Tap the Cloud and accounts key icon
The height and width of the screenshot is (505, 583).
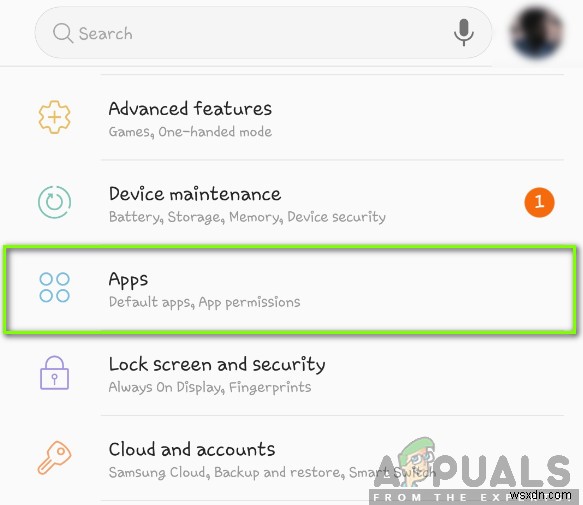(x=54, y=457)
